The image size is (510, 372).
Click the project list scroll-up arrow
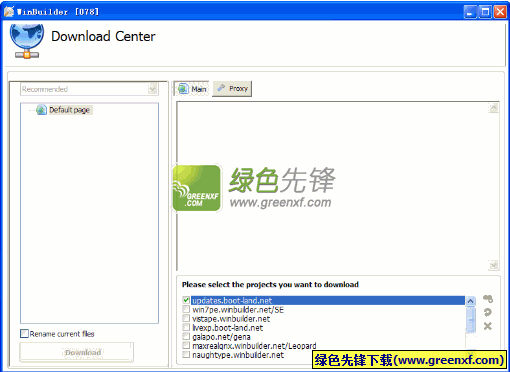470,301
